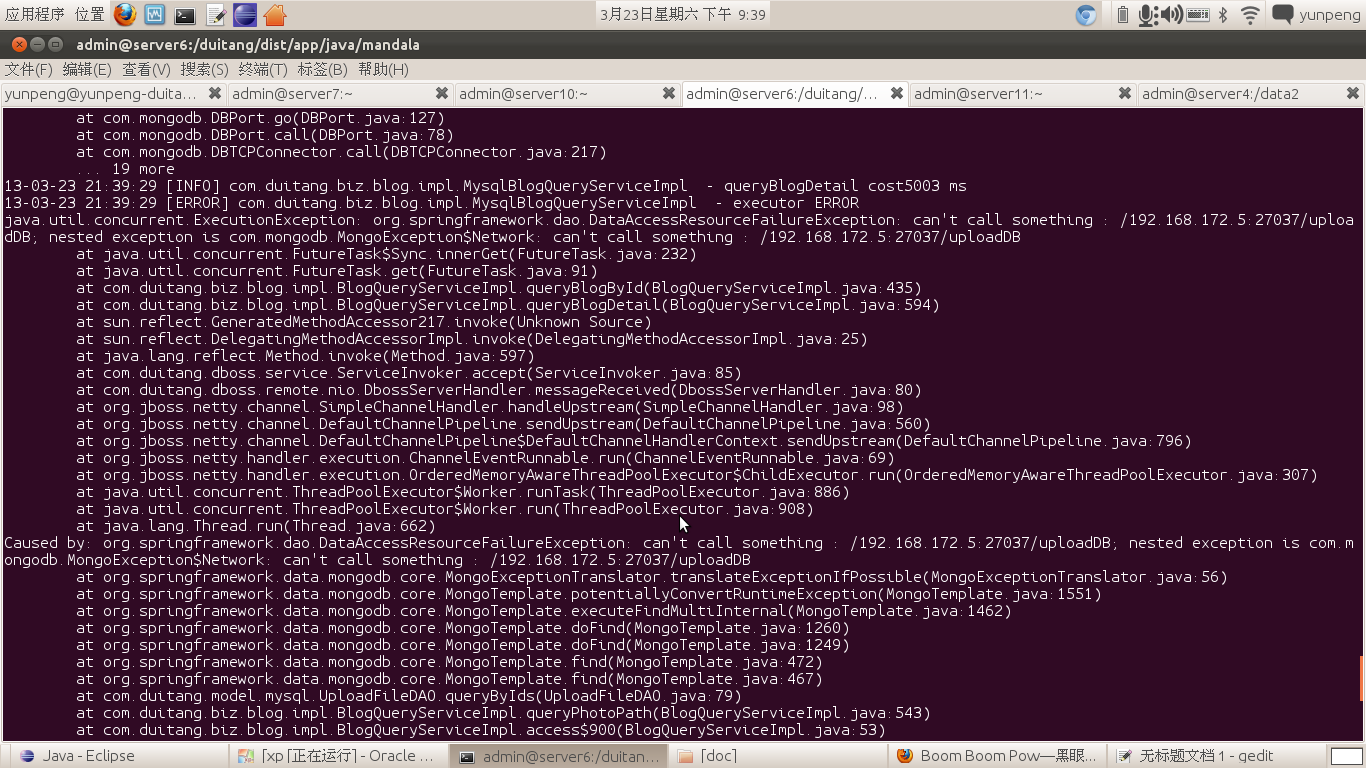The width and height of the screenshot is (1366, 768).
Task: Close the yunpeng@yunpeng-duita tab
Action: pyautogui.click(x=214, y=93)
